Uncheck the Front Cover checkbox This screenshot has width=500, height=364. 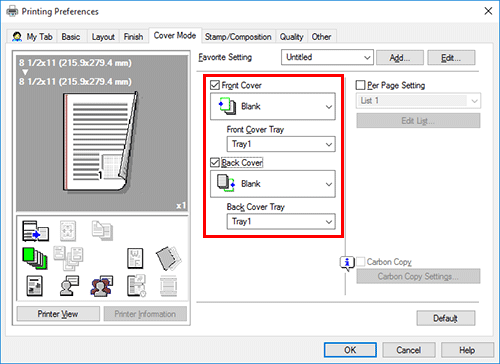tap(215, 85)
